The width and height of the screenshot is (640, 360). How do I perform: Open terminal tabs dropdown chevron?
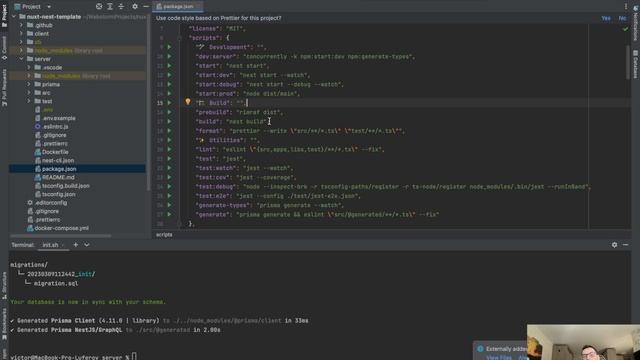87,245
